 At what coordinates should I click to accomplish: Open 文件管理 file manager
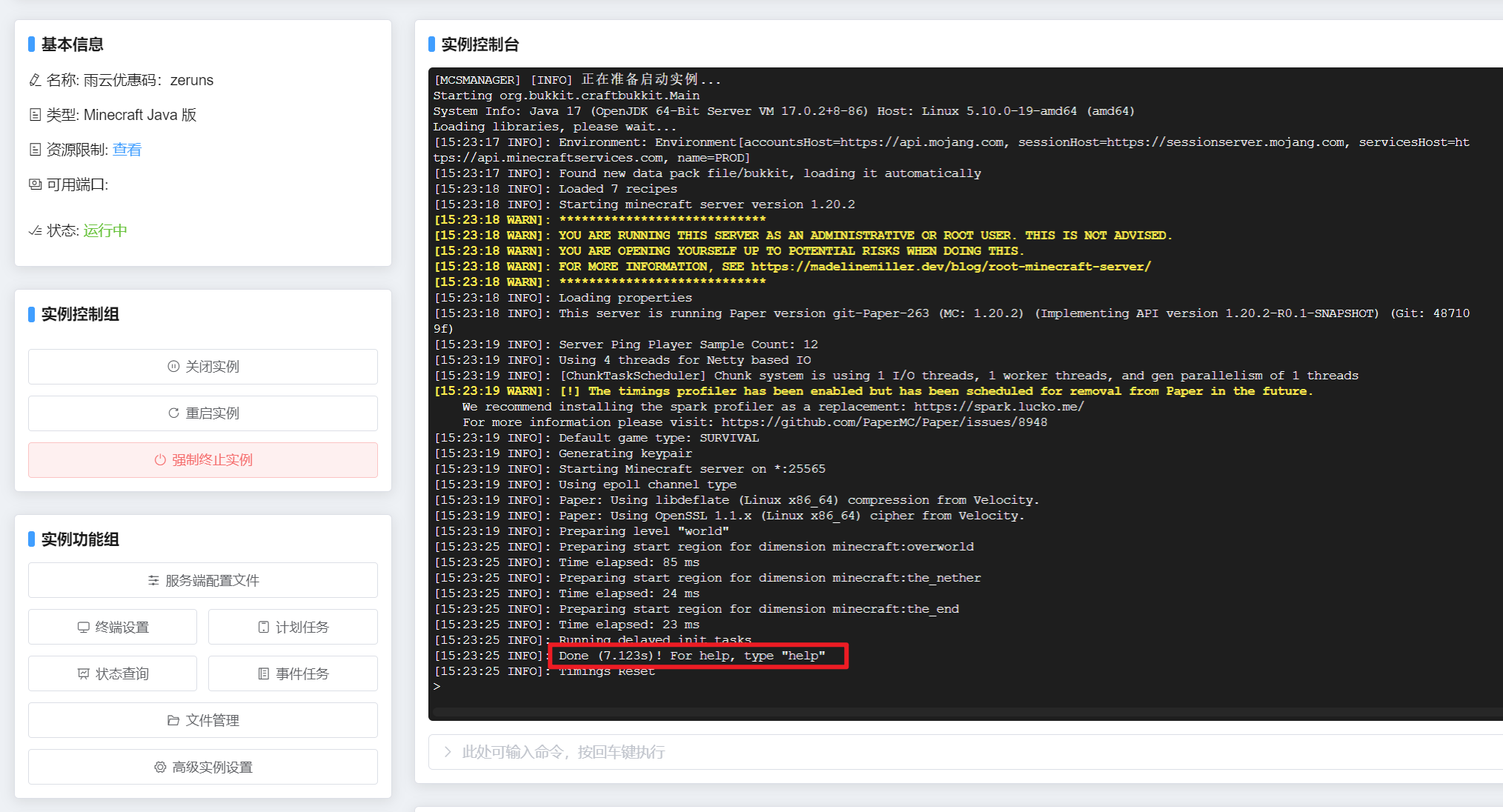(203, 720)
